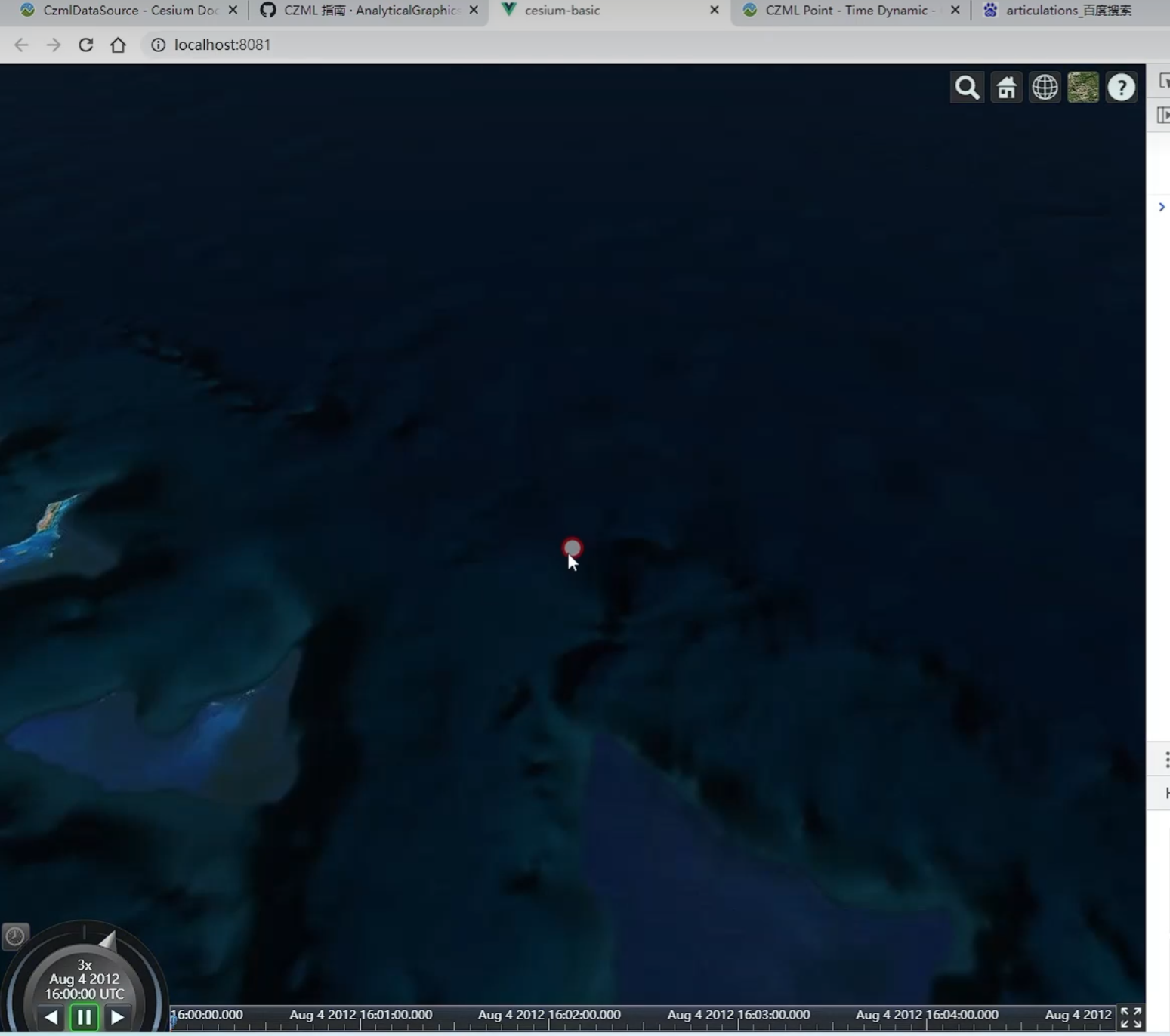This screenshot has width=1170, height=1036.
Task: Click the real-time clock button
Action: [15, 936]
